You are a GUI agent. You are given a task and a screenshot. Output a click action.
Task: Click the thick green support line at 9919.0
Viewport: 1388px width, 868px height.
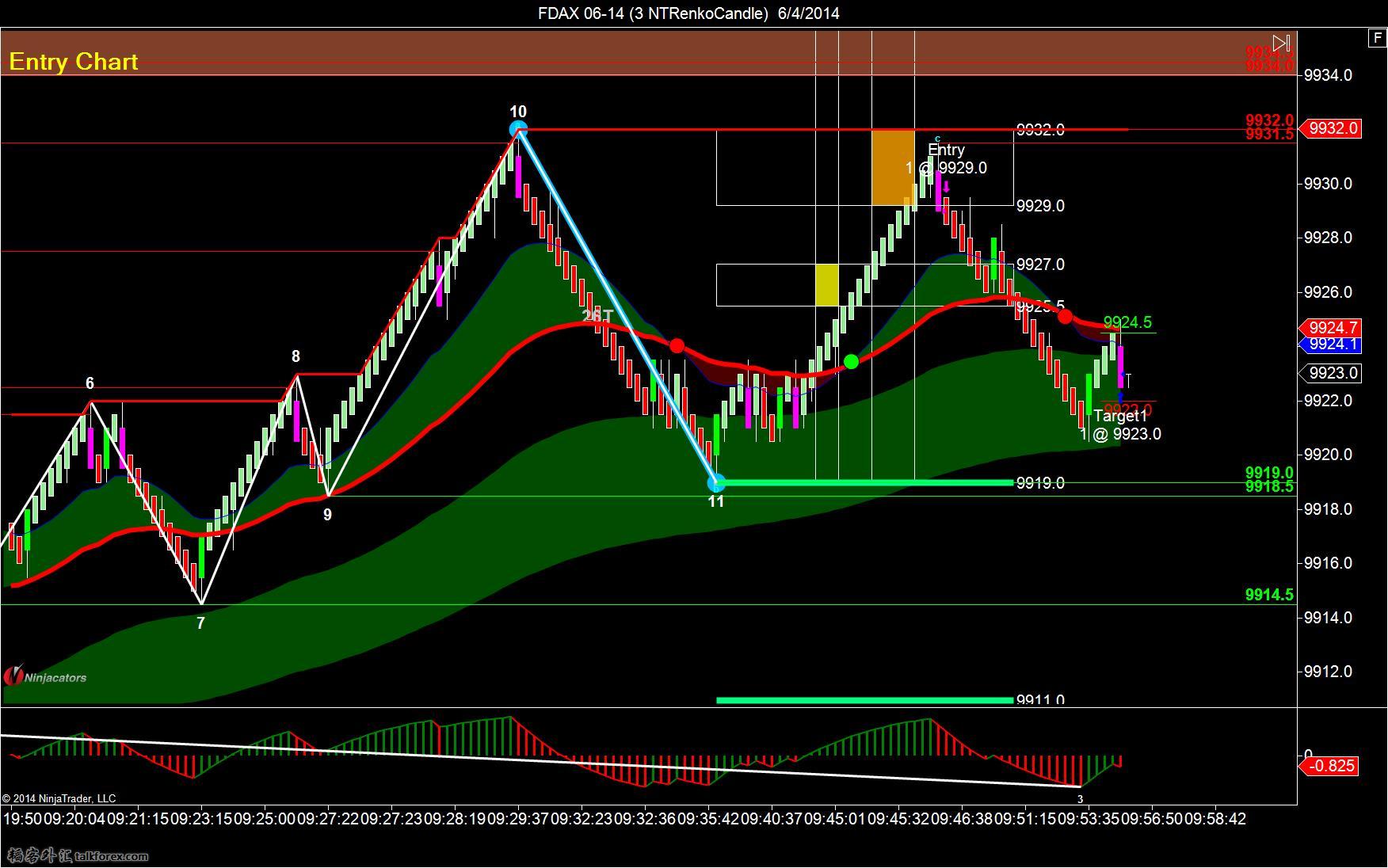865,482
